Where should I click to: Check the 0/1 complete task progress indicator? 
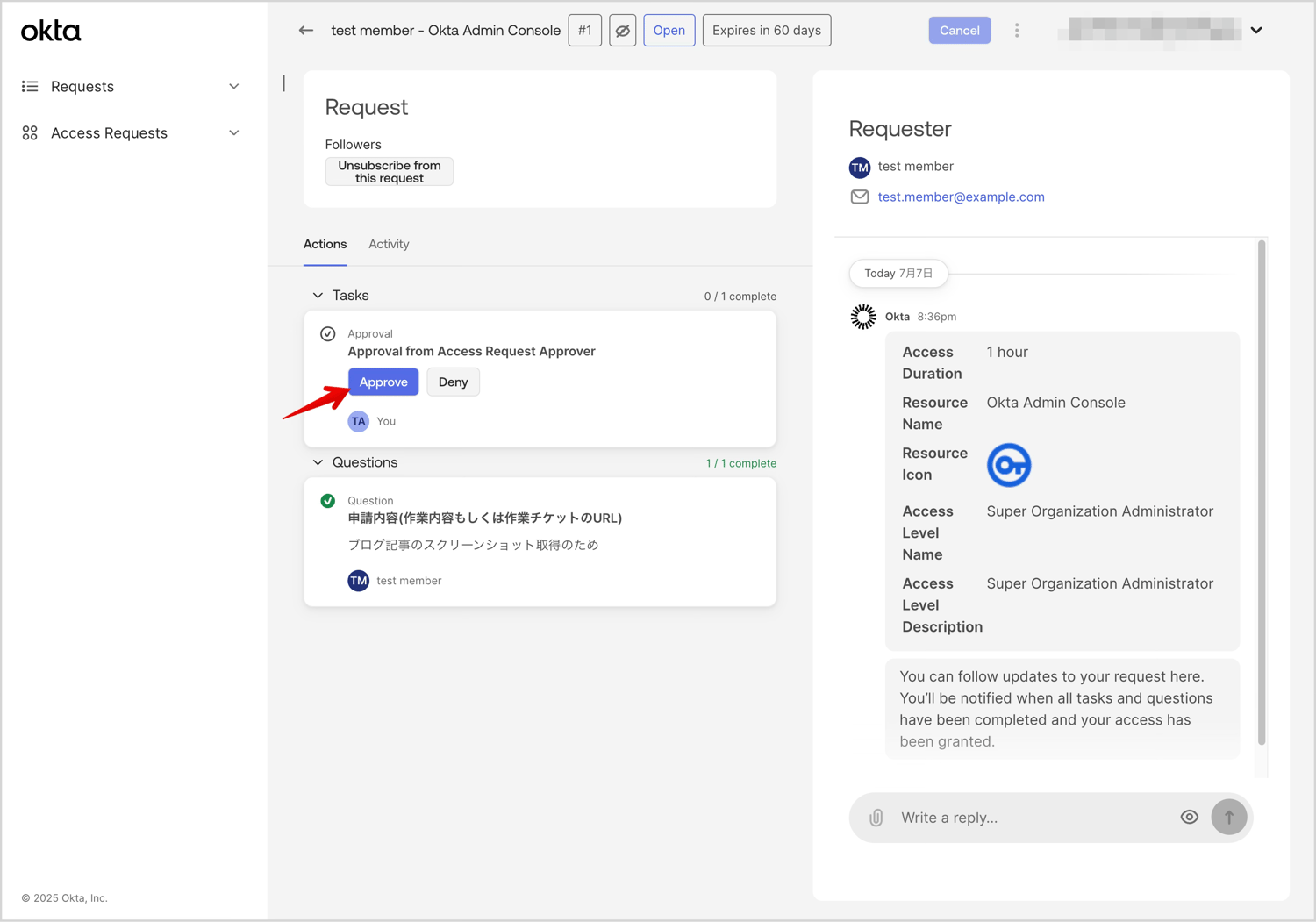point(740,296)
